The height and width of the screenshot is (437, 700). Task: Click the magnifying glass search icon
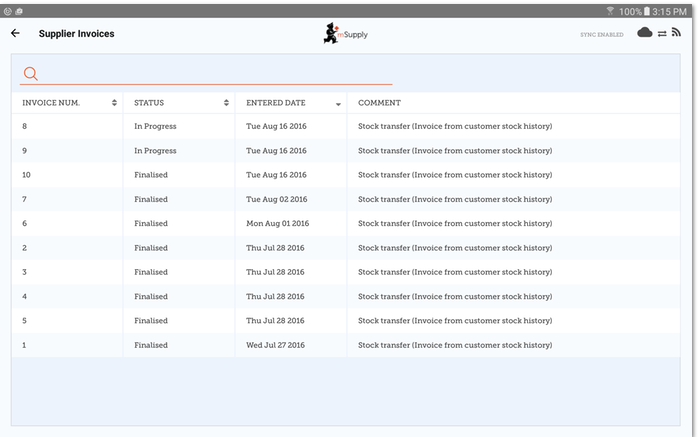tap(30, 74)
